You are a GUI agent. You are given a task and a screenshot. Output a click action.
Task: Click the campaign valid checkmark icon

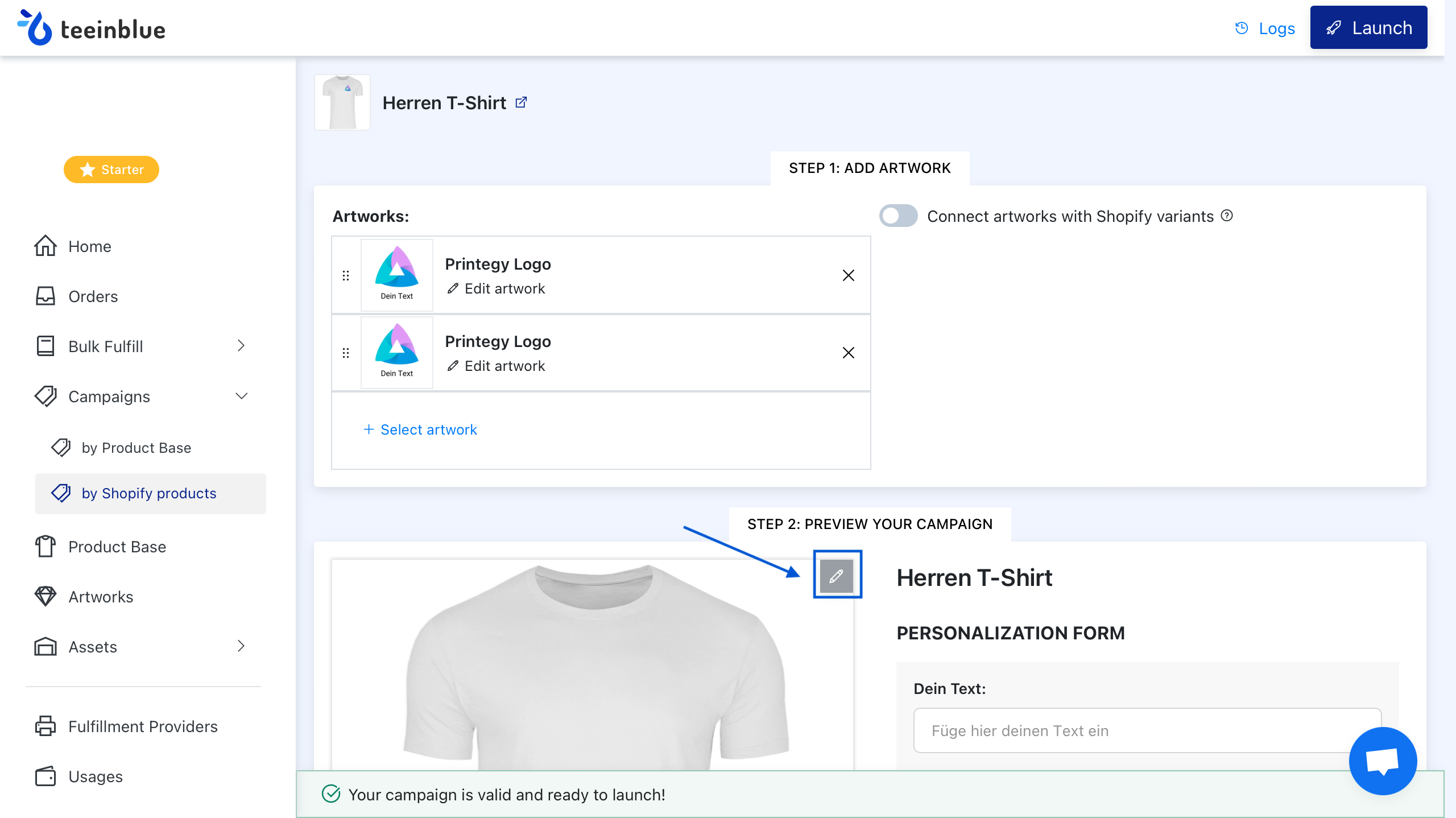(331, 794)
